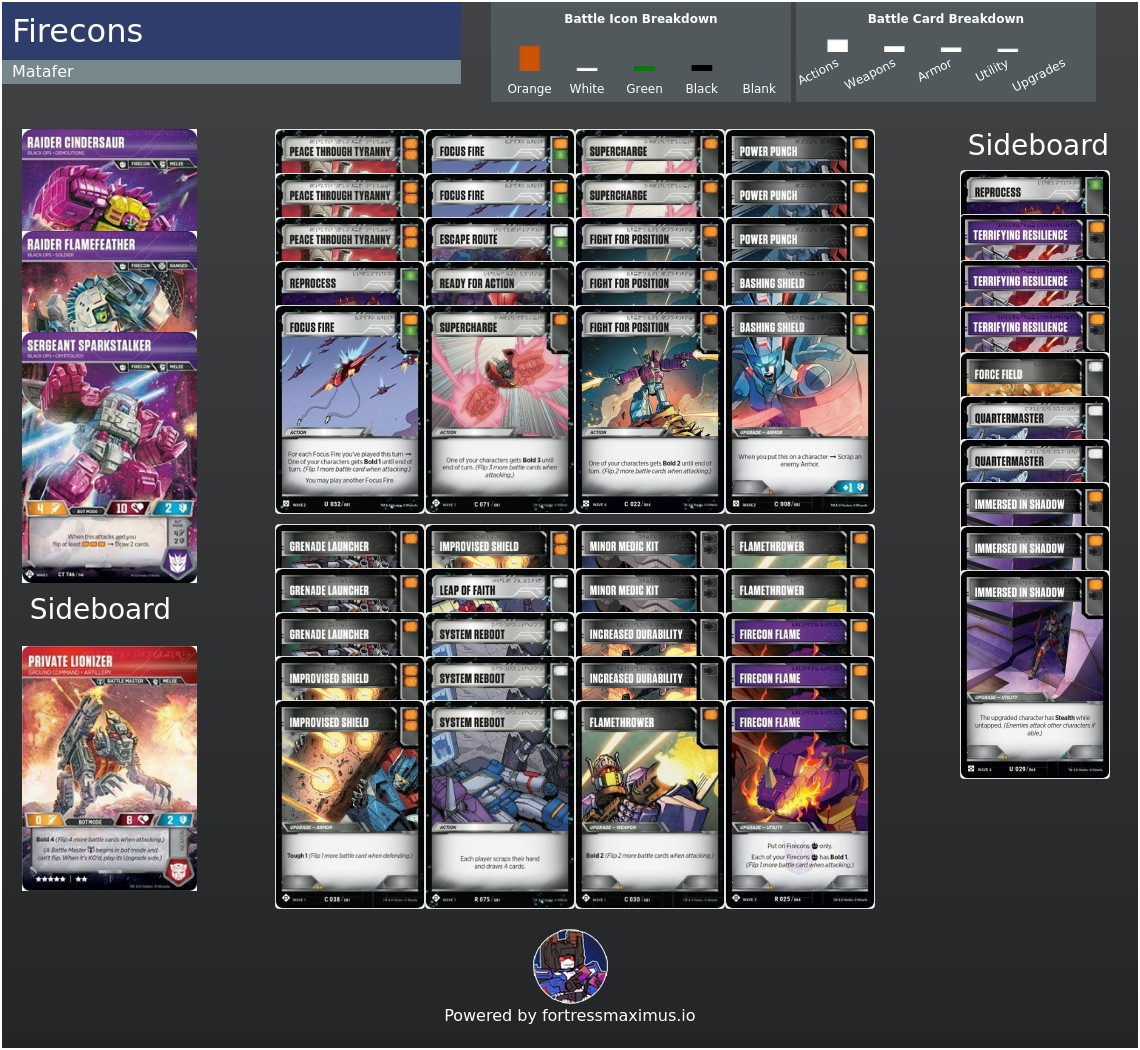Viewport: 1140px width, 1050px height.
Task: Select the orange bar in Battle Icon Breakdown
Action: point(529,59)
